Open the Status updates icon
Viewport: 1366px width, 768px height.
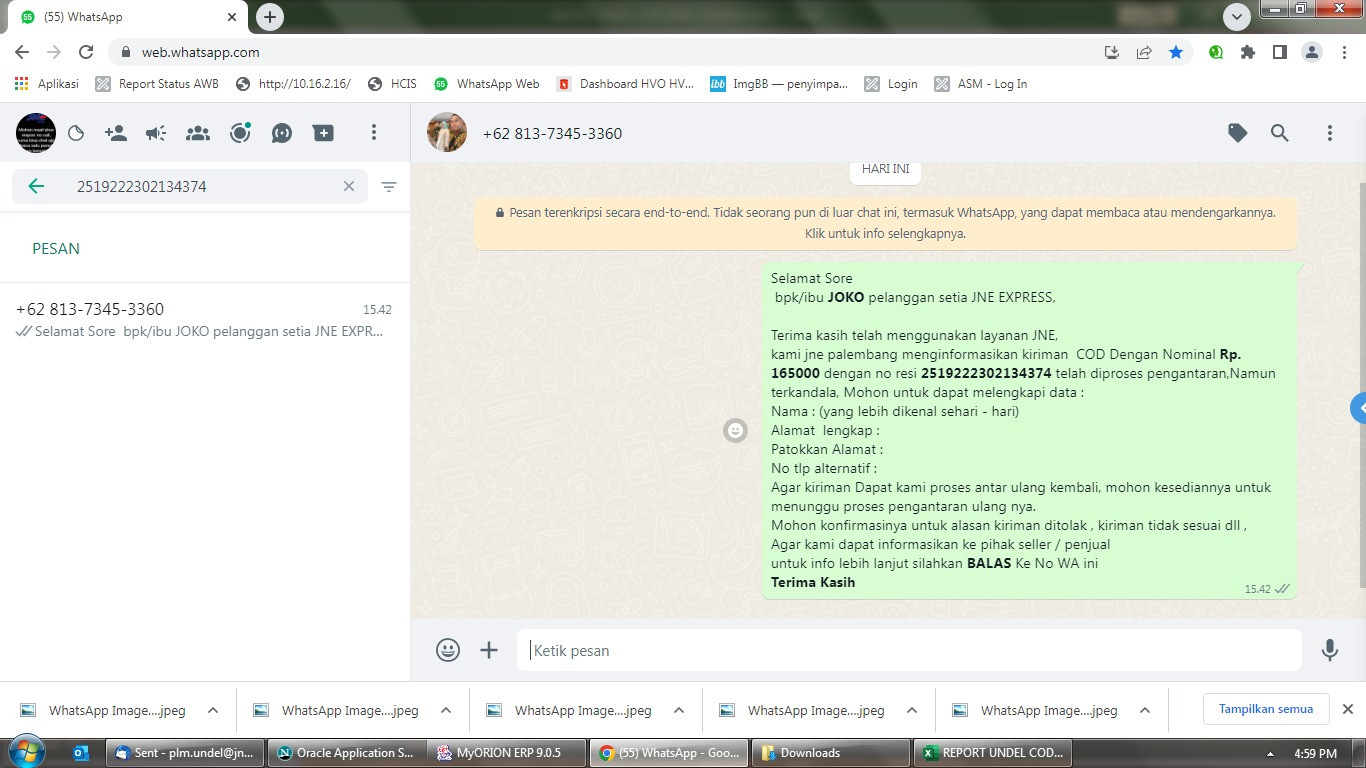tap(76, 133)
